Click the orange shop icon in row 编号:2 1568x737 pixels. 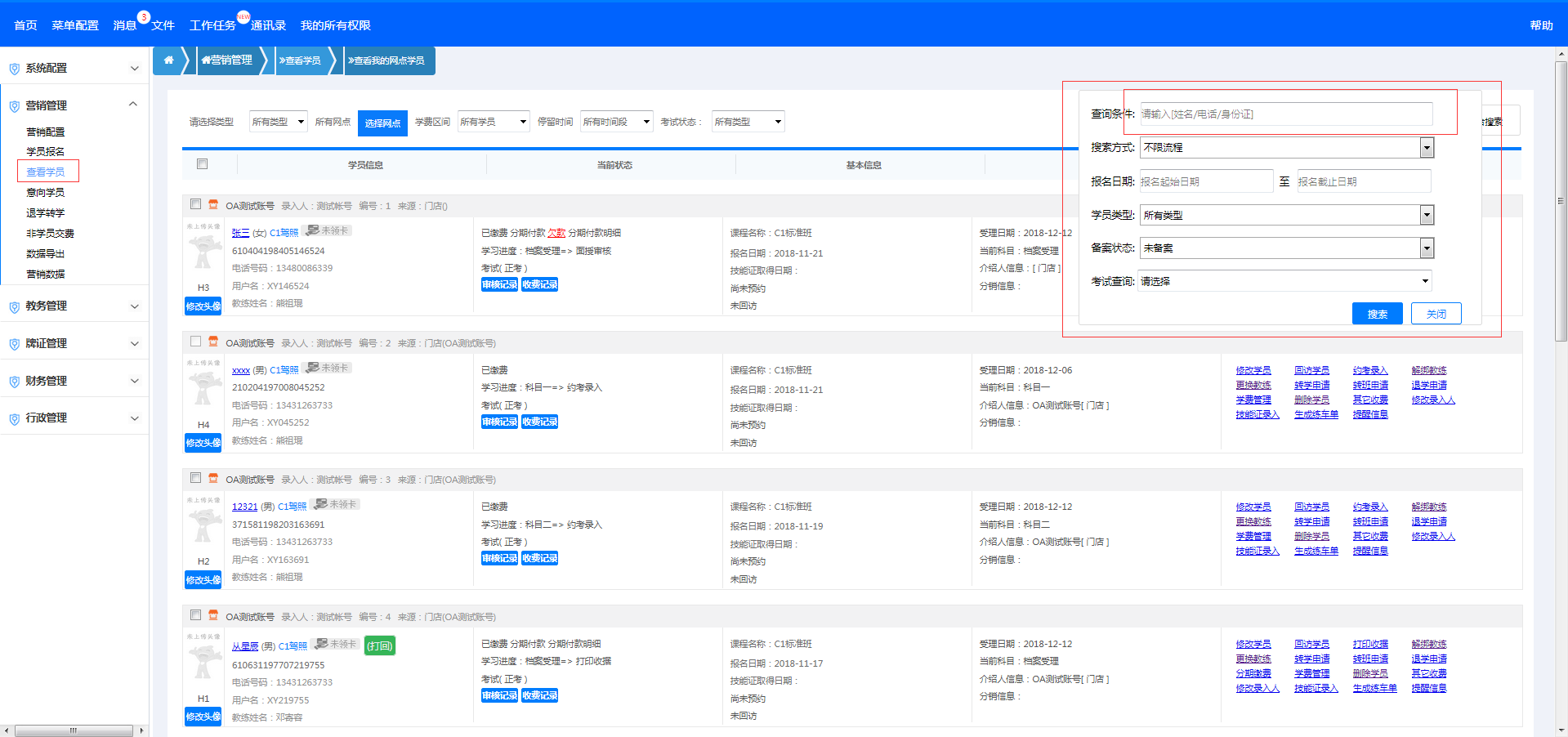pyautogui.click(x=213, y=342)
